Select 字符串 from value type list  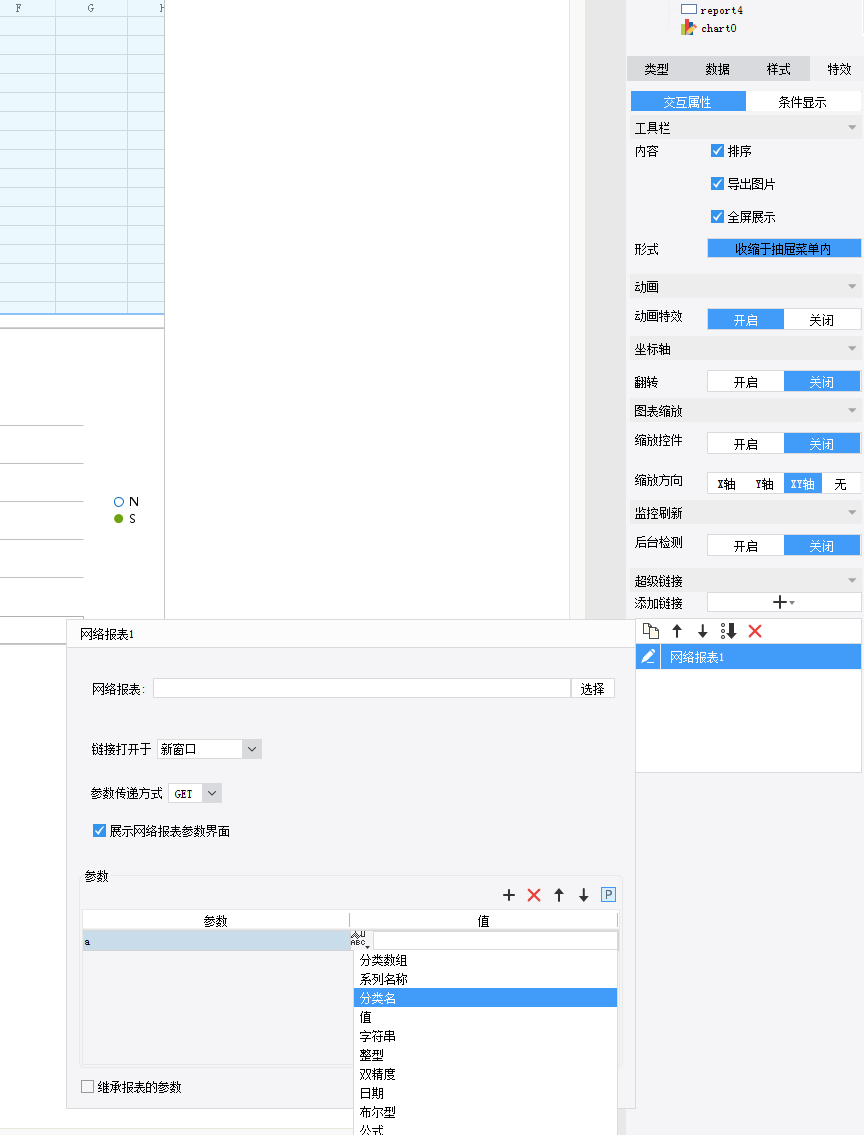[486, 1036]
